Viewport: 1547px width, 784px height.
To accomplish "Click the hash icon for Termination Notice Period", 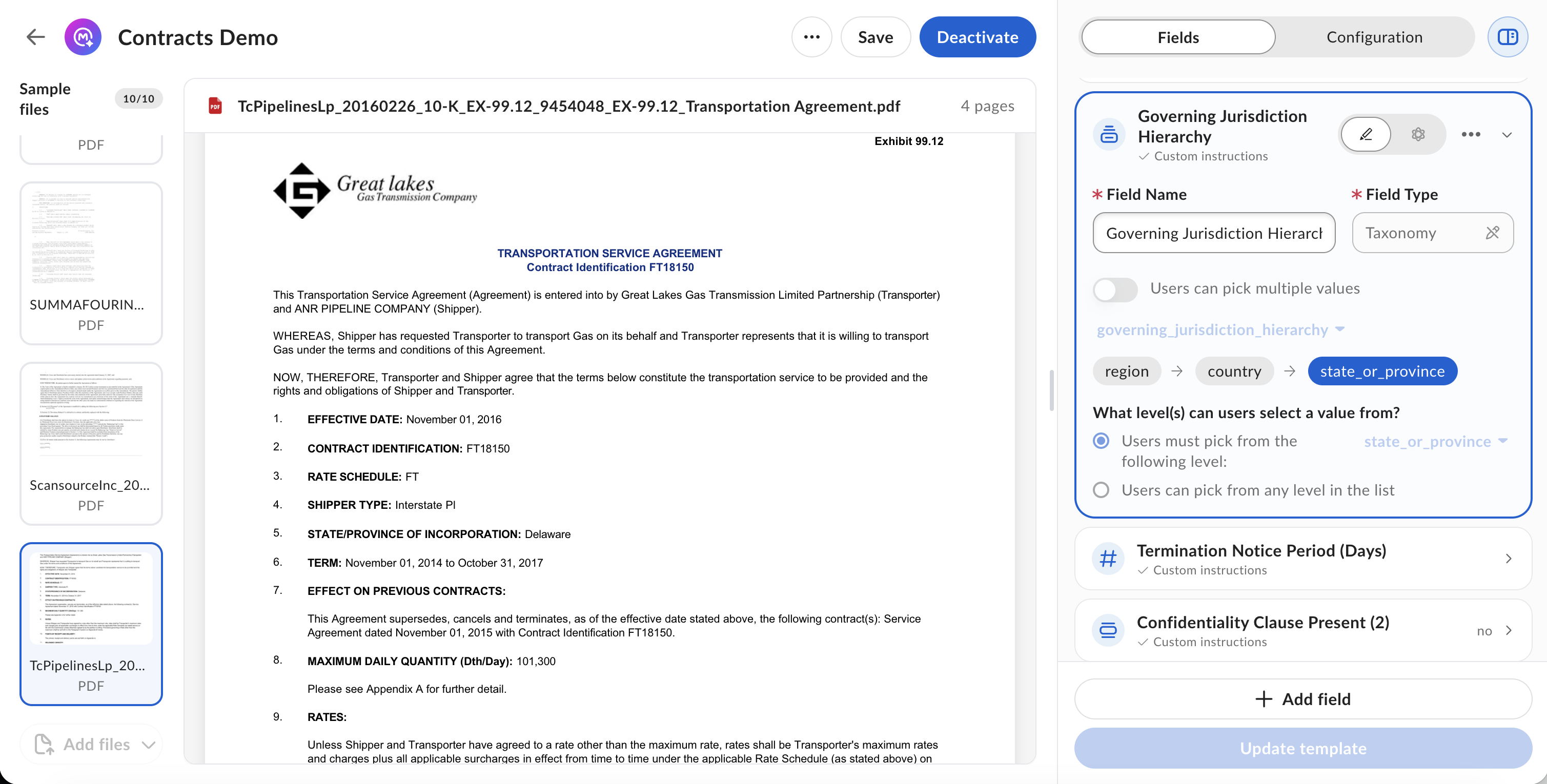I will point(1108,559).
